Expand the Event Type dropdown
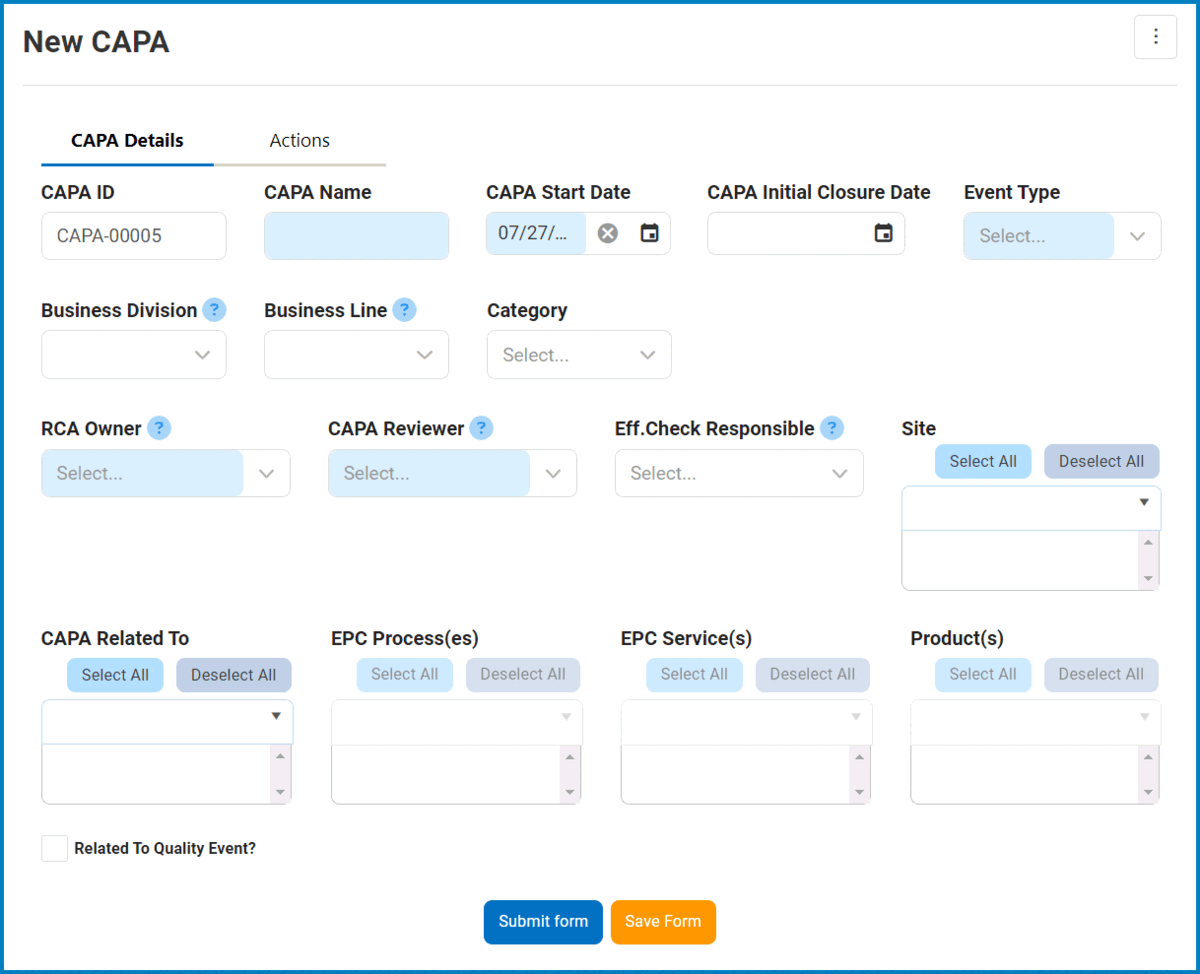This screenshot has height=974, width=1200. [x=1137, y=236]
